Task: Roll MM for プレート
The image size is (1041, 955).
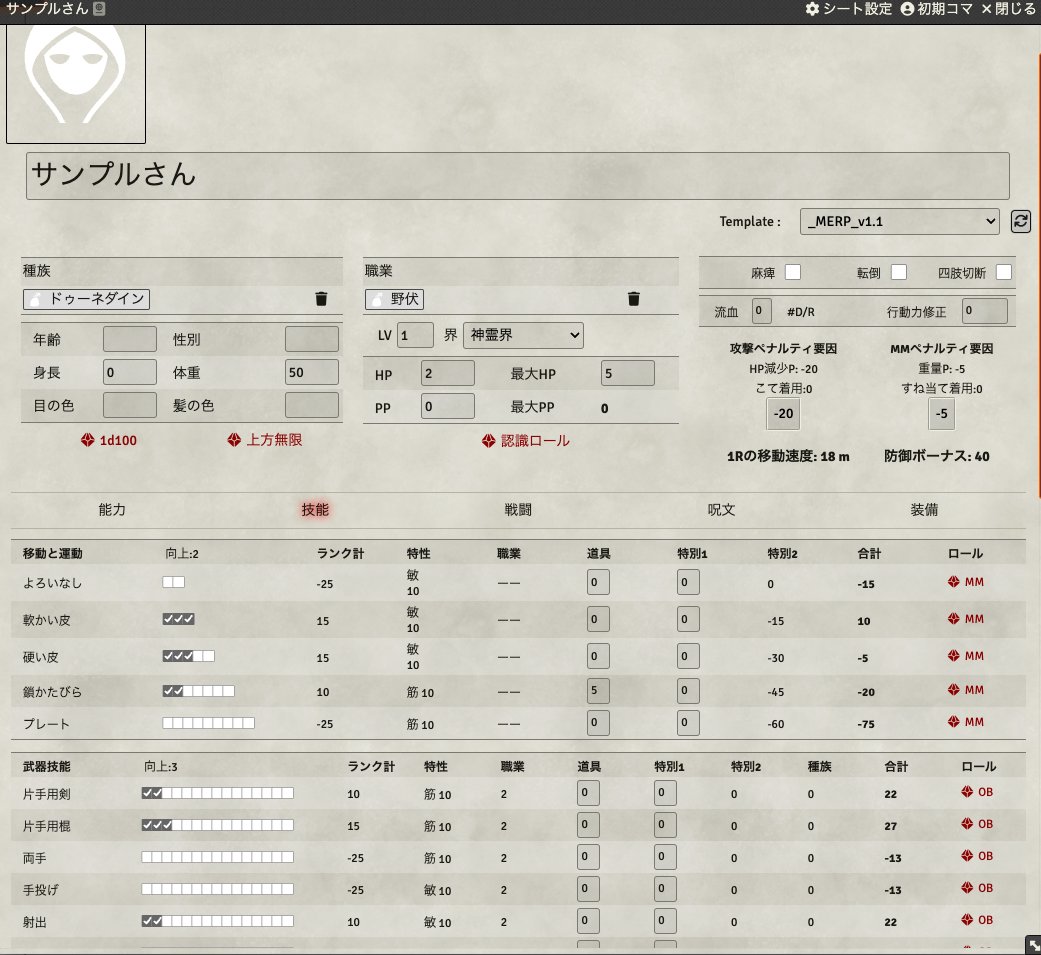Action: coord(965,722)
